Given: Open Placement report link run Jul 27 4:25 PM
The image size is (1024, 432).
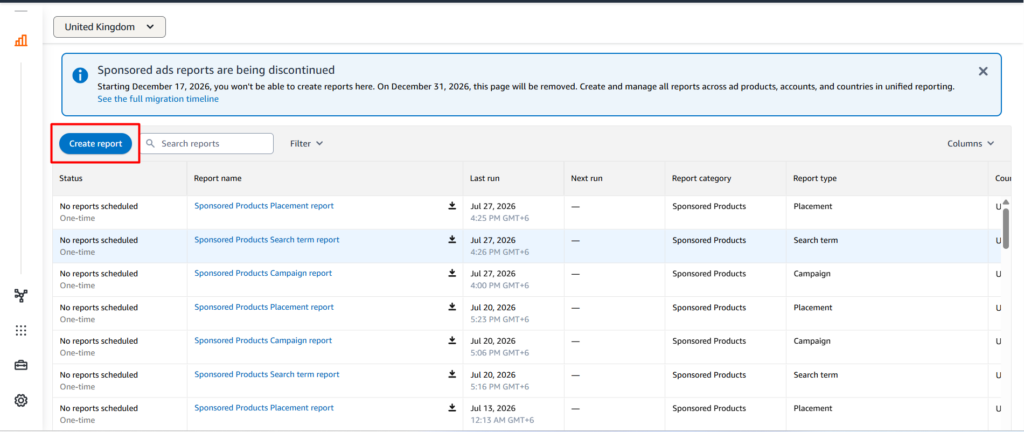Looking at the screenshot, I should pos(264,206).
